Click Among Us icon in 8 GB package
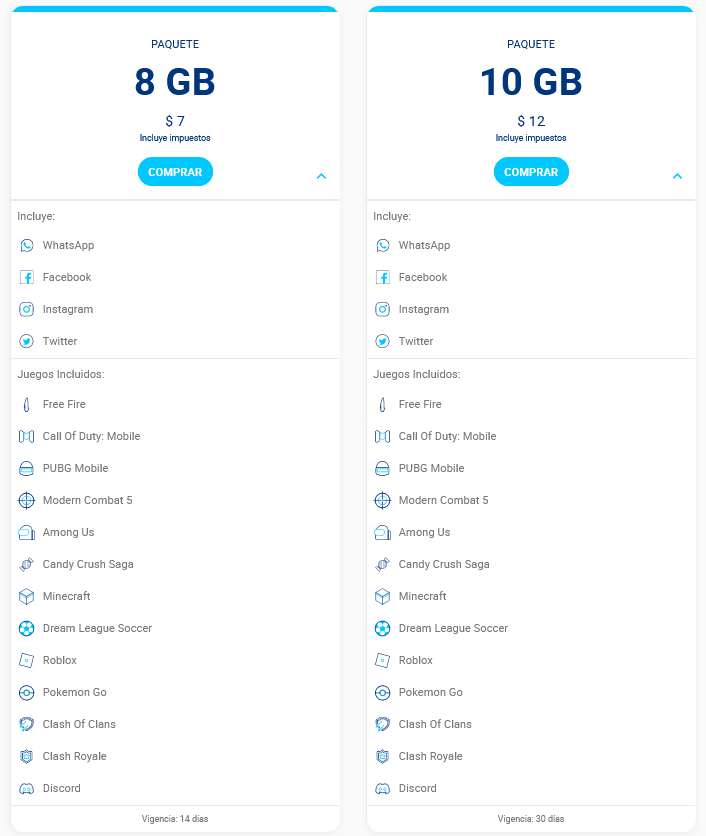706x836 pixels. tap(27, 532)
